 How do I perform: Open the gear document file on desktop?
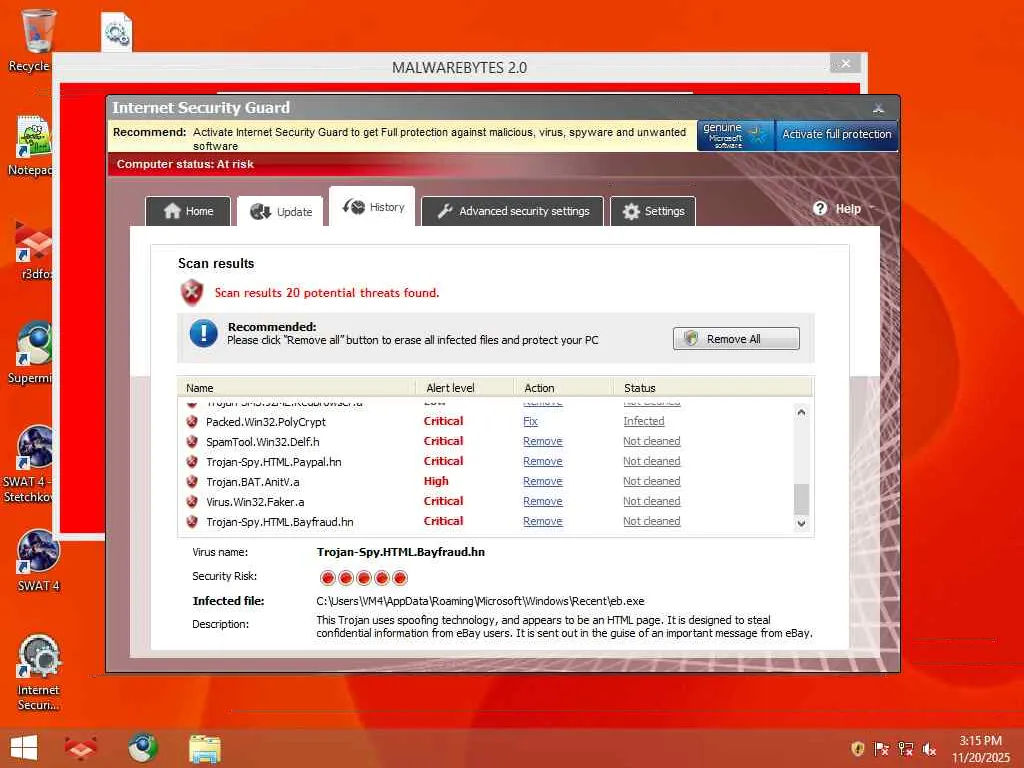pyautogui.click(x=117, y=32)
